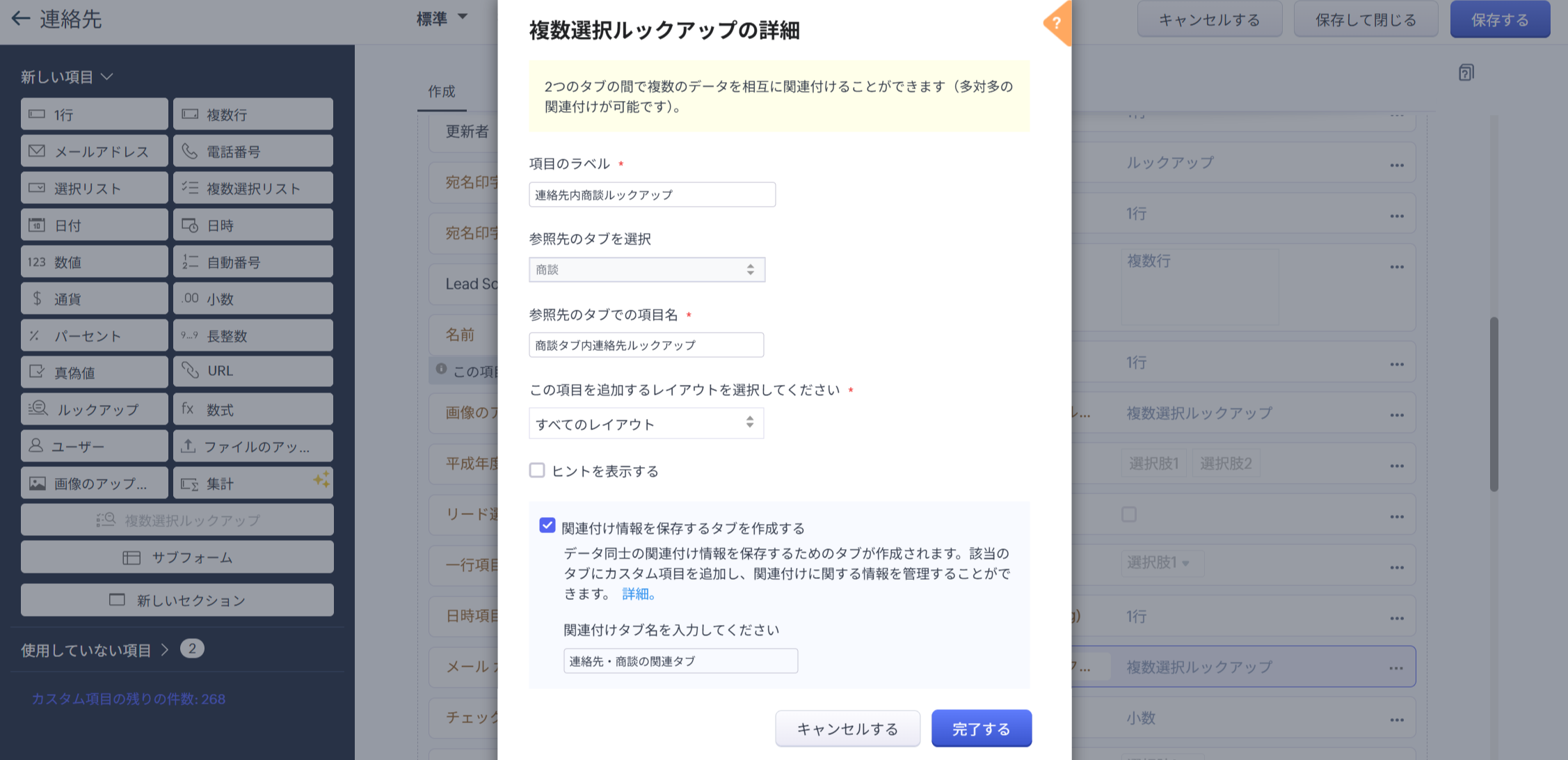
Task: Switch to the 作成 tab
Action: pos(441,92)
